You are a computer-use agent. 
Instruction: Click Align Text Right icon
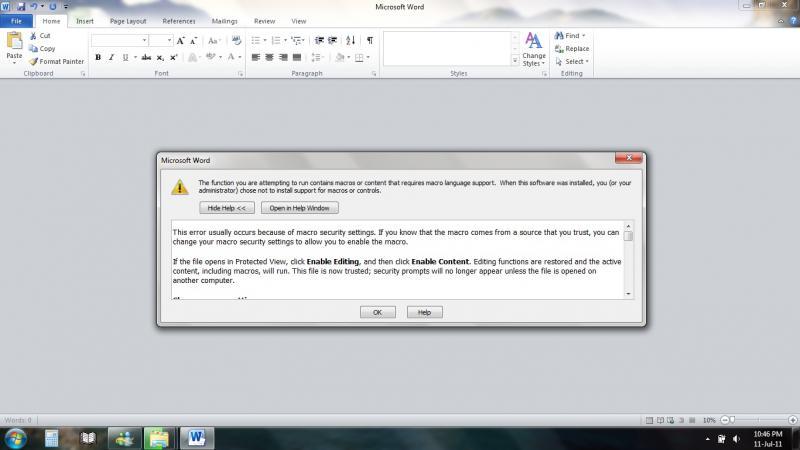point(283,57)
